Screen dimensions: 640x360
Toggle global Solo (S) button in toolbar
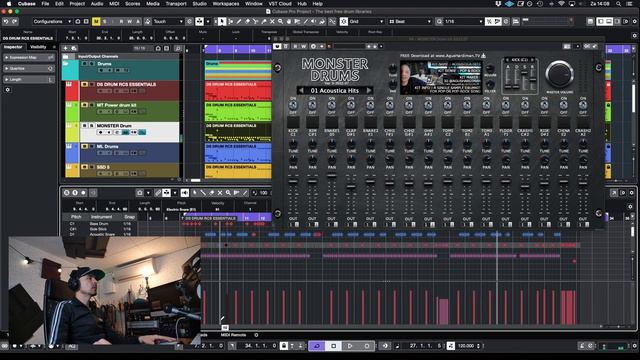click(104, 21)
